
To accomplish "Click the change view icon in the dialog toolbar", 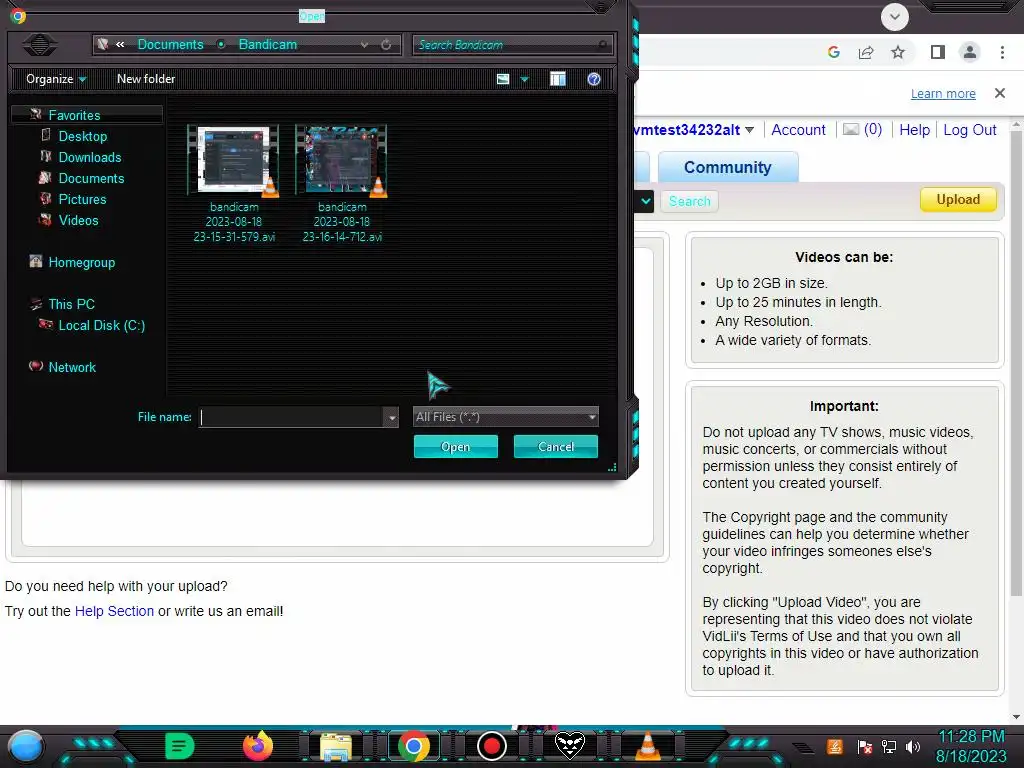I will [x=503, y=79].
